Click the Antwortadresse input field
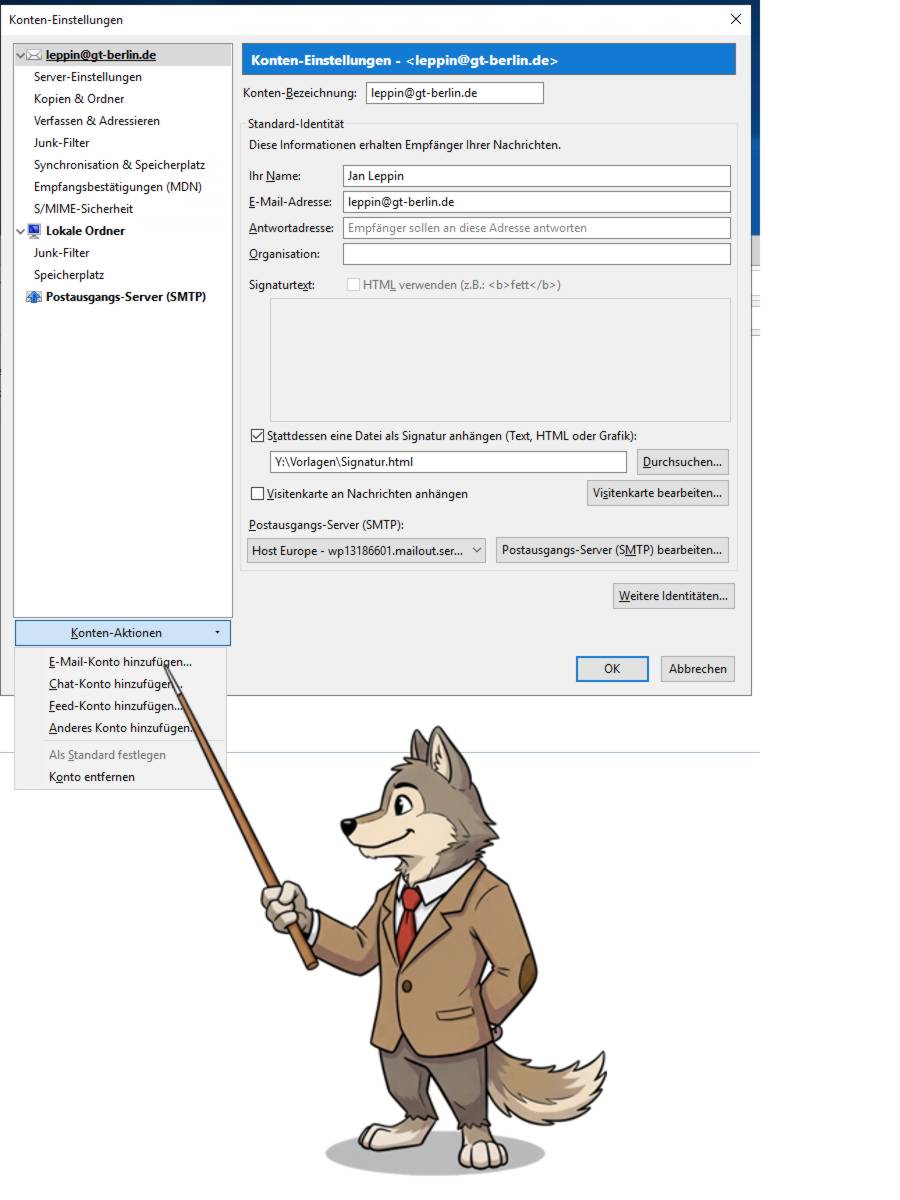Image resolution: width=900 pixels, height=1200 pixels. [536, 228]
